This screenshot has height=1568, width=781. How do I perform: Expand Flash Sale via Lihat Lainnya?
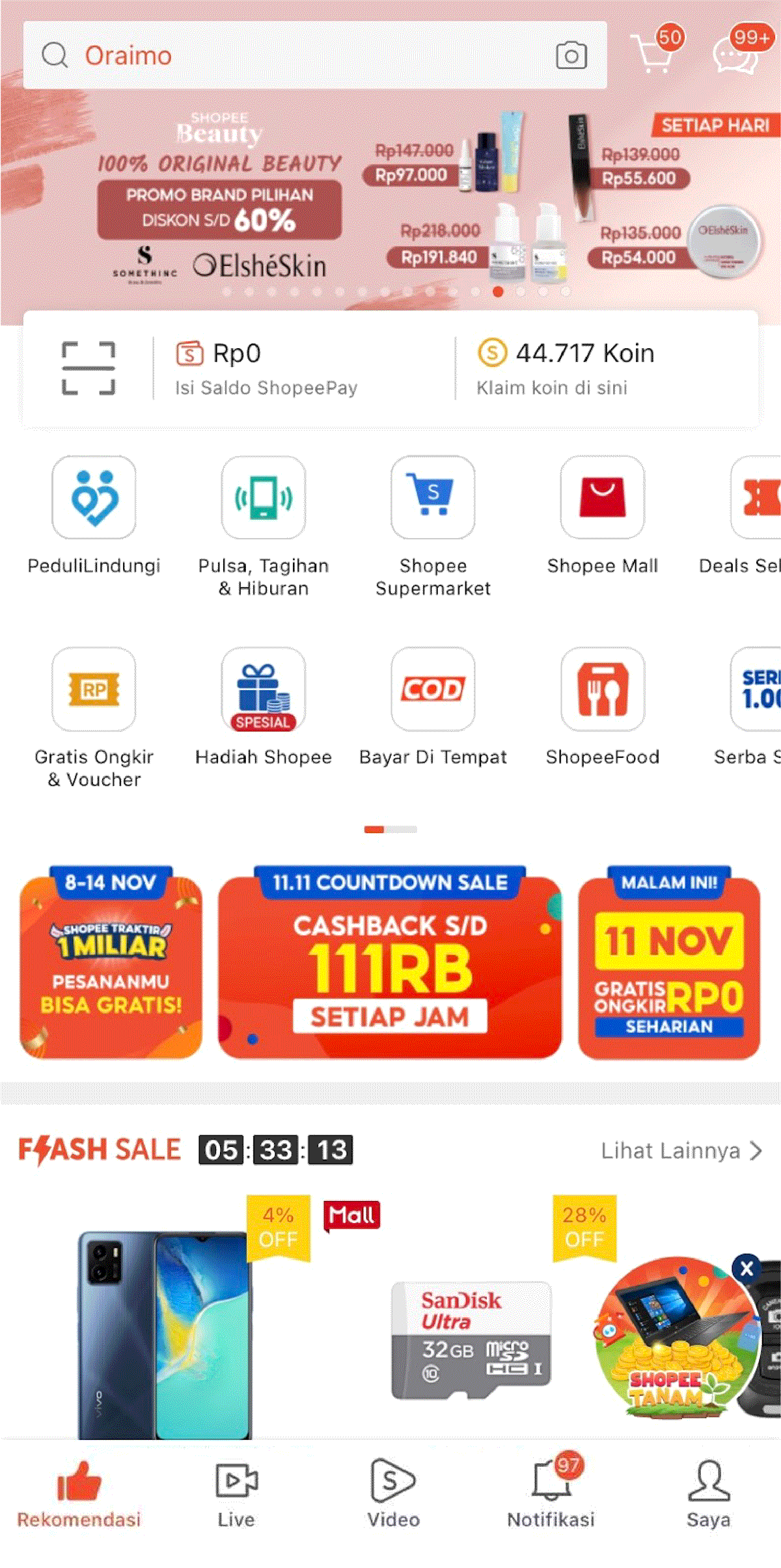coord(681,1151)
